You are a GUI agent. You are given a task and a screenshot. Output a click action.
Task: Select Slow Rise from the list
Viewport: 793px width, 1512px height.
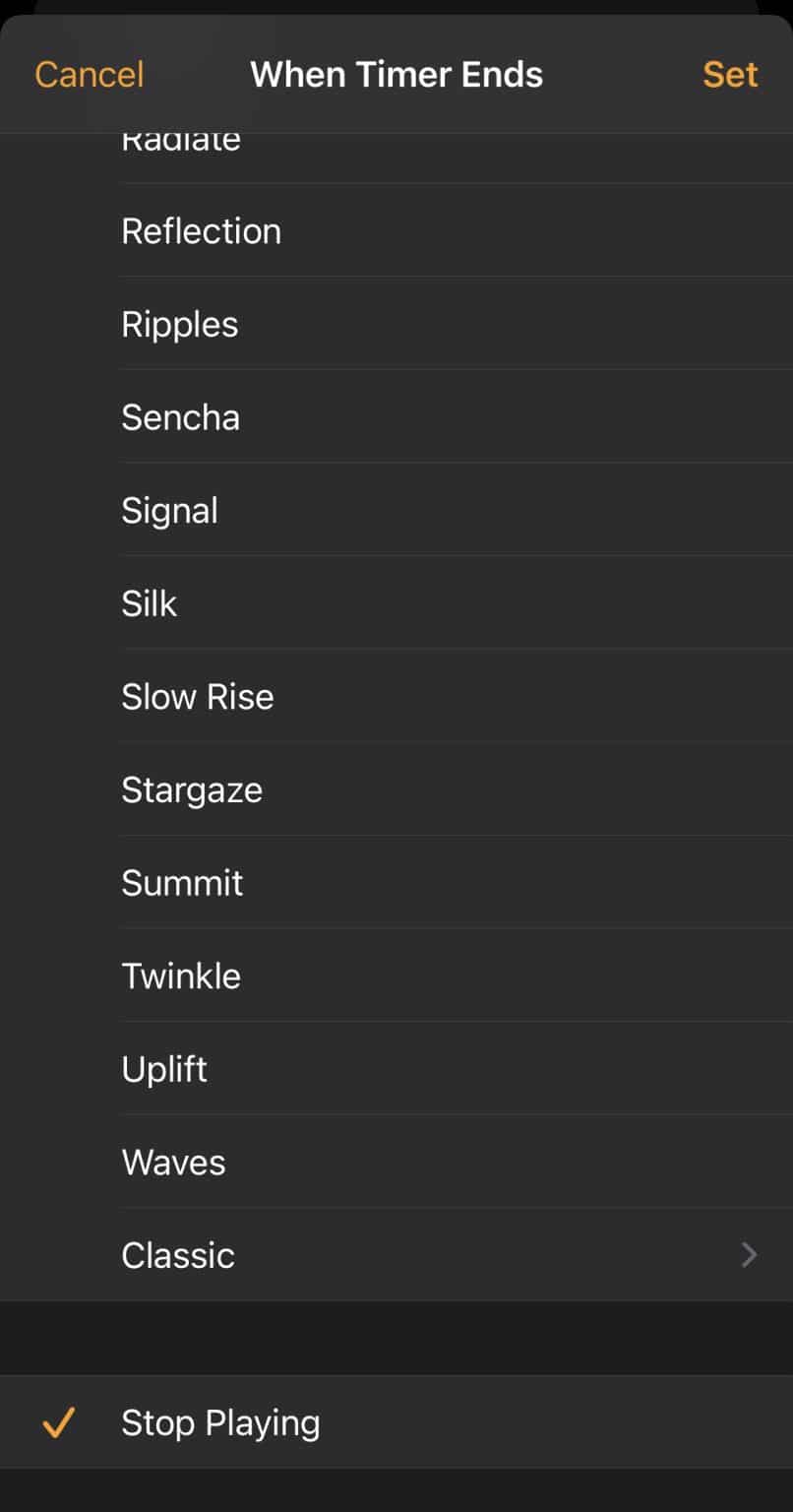[x=198, y=697]
